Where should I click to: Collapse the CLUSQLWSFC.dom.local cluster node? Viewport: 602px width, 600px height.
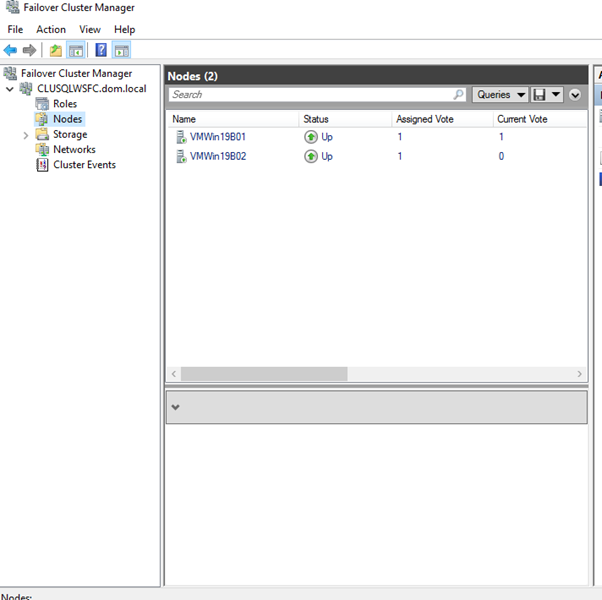10,89
